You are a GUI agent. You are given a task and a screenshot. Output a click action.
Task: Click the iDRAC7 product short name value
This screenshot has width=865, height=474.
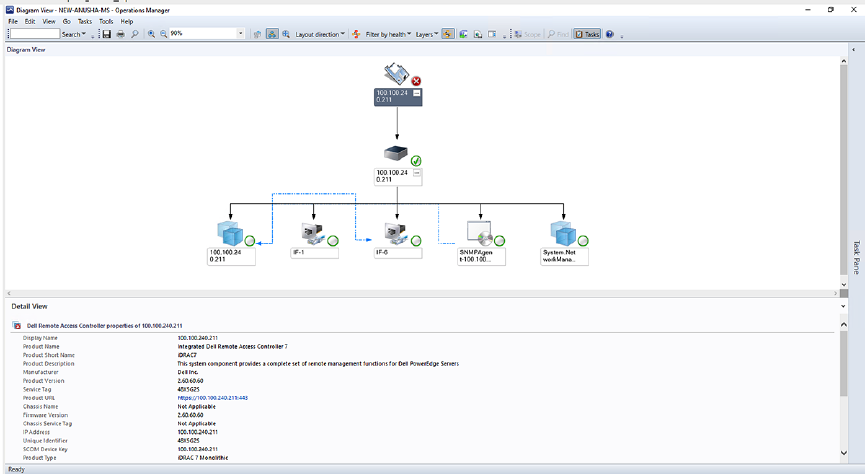point(187,355)
